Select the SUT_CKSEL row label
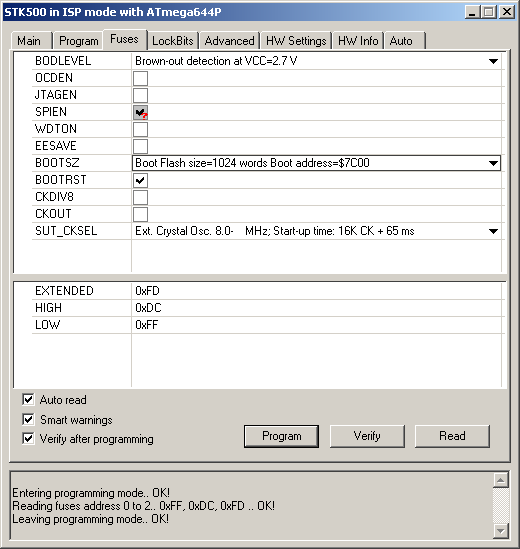520x549 pixels. (66, 231)
